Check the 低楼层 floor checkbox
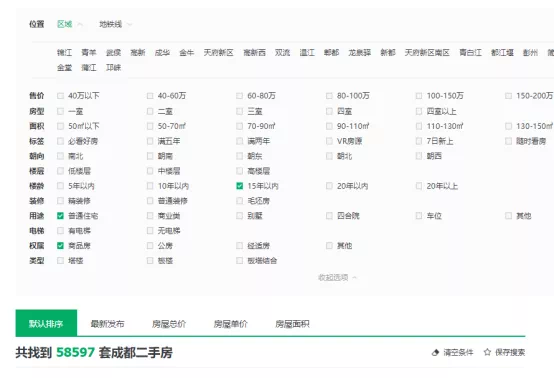Image resolution: width=554 pixels, height=378 pixels. pyautogui.click(x=60, y=171)
